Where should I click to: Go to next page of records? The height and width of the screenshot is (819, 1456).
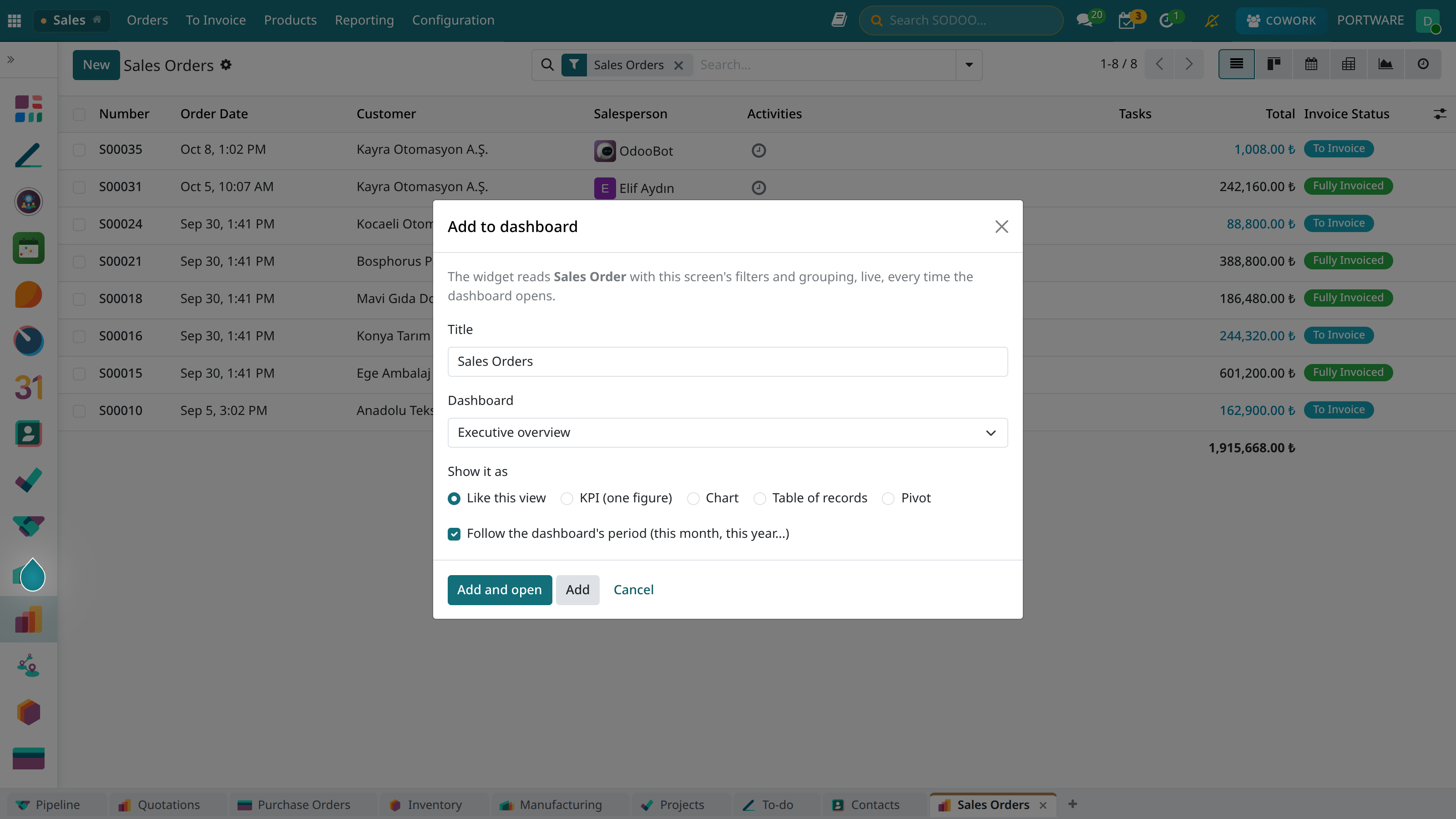(x=1188, y=65)
